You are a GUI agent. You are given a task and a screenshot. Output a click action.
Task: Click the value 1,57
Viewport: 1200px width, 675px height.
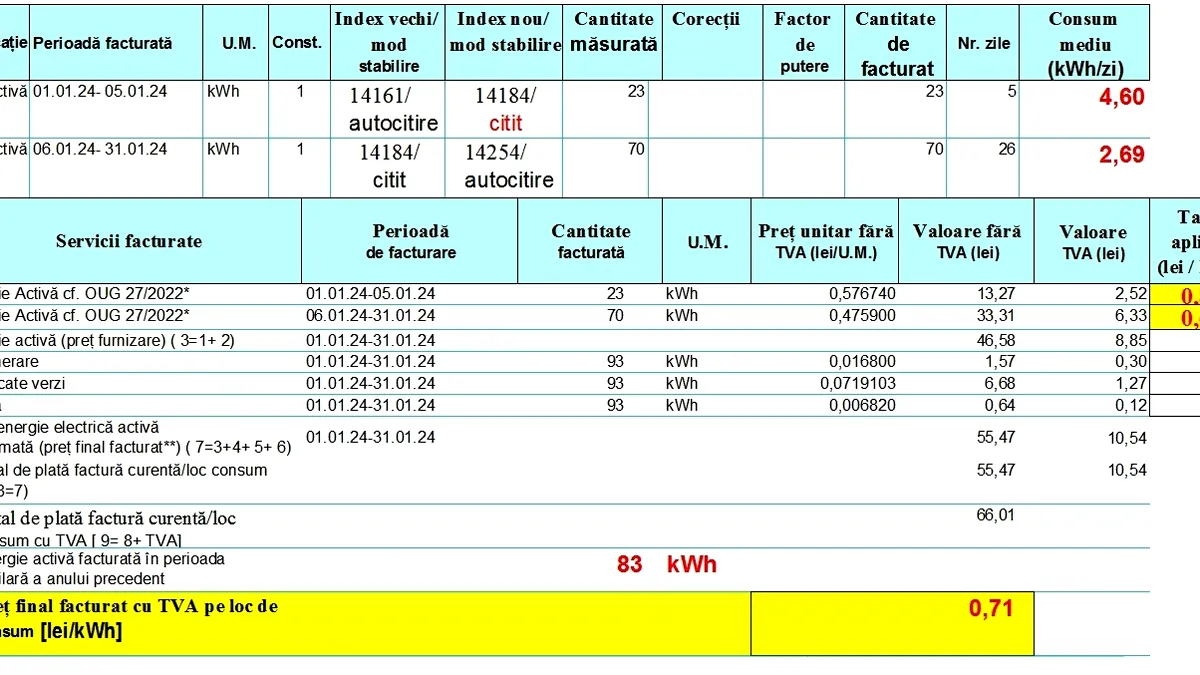coord(1000,361)
